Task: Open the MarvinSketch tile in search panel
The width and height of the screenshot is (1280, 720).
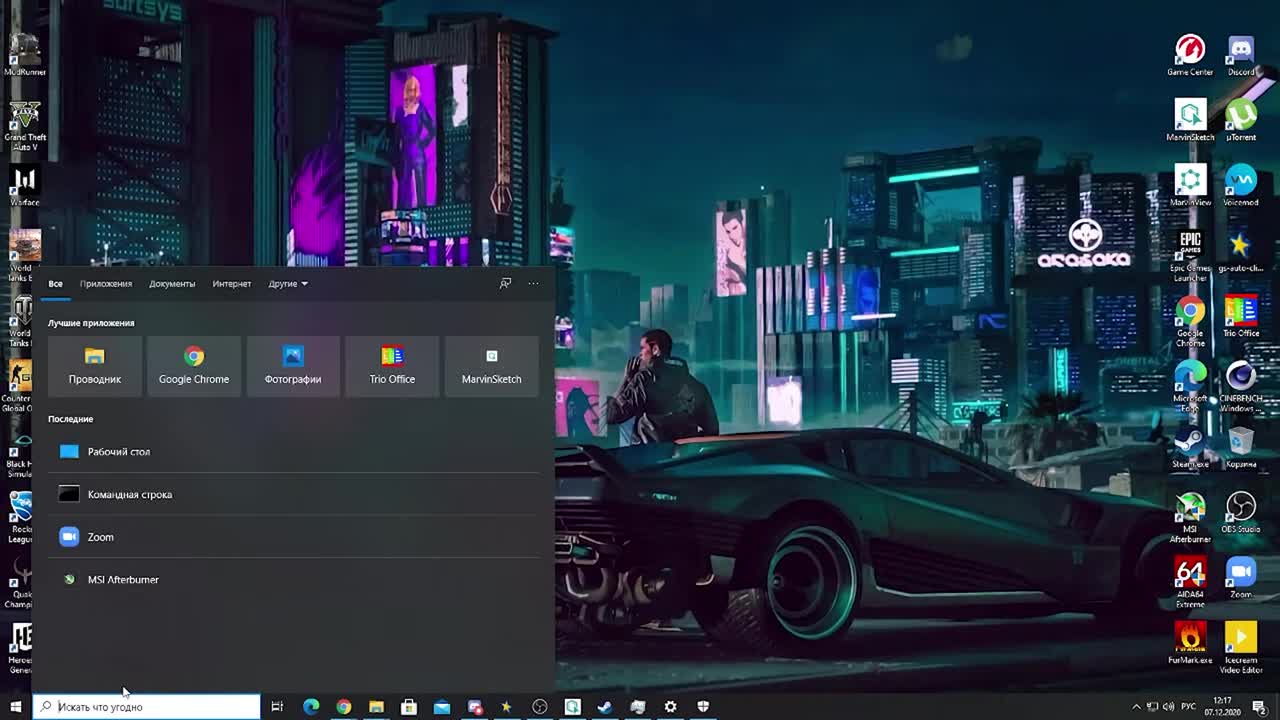Action: (491, 366)
